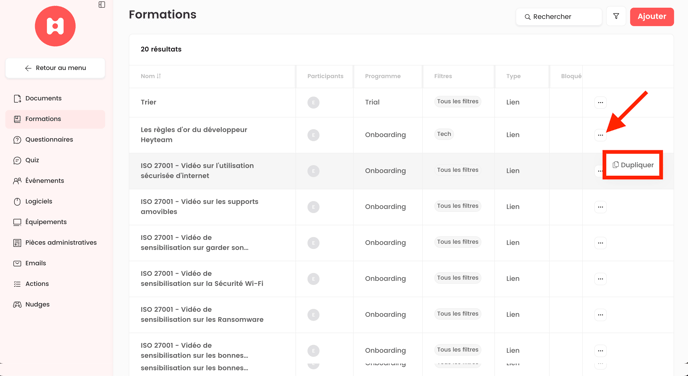This screenshot has height=376, width=688.
Task: Click Tech filter tag
Action: [x=444, y=134]
